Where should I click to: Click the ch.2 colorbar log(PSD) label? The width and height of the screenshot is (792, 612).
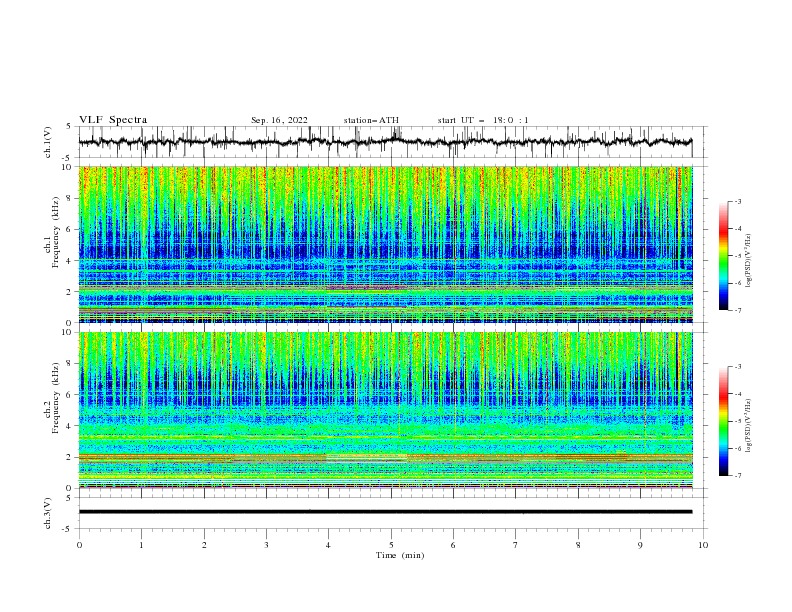coord(748,427)
